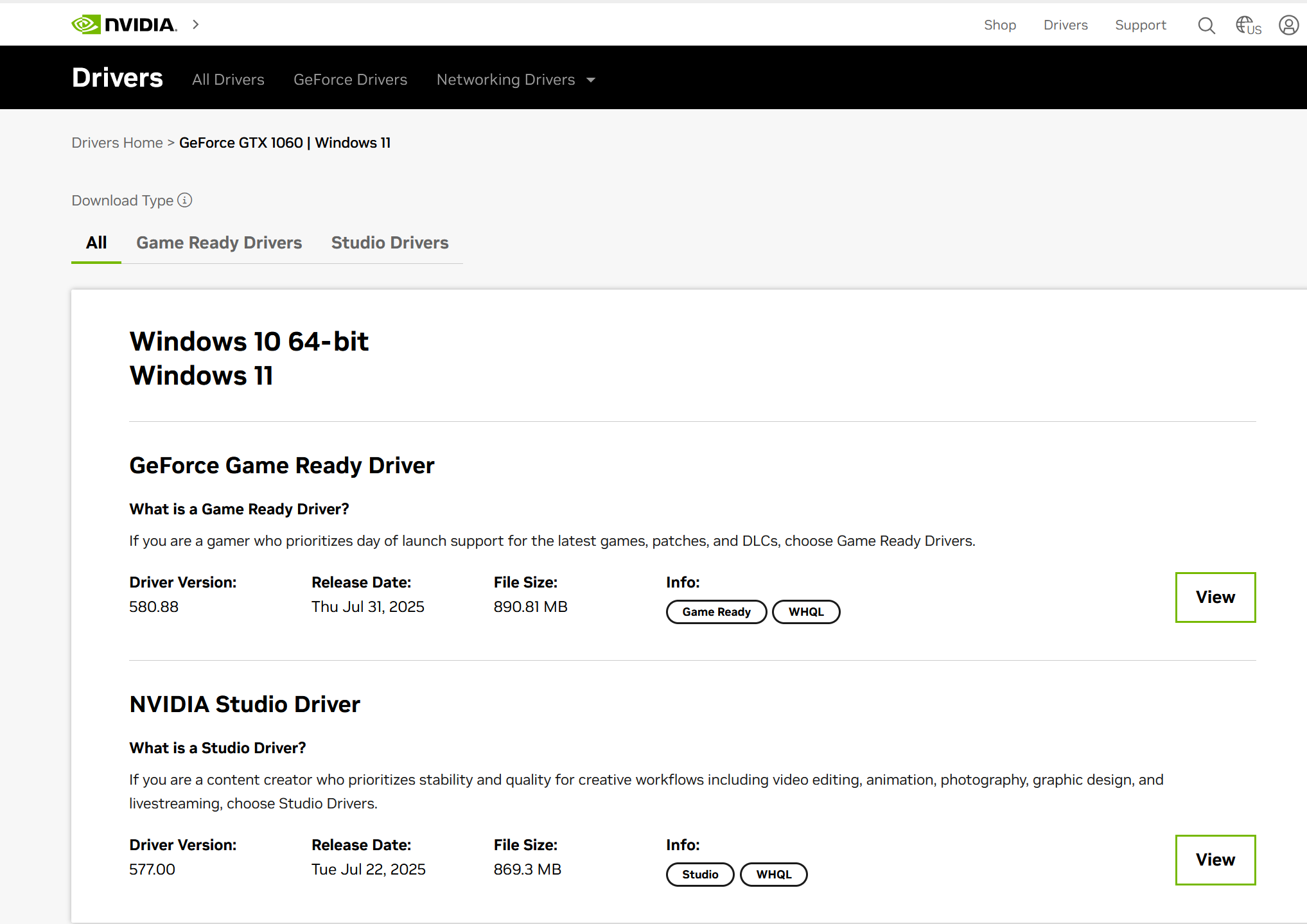Open the search magnifier icon
The width and height of the screenshot is (1307, 924).
coord(1206,25)
